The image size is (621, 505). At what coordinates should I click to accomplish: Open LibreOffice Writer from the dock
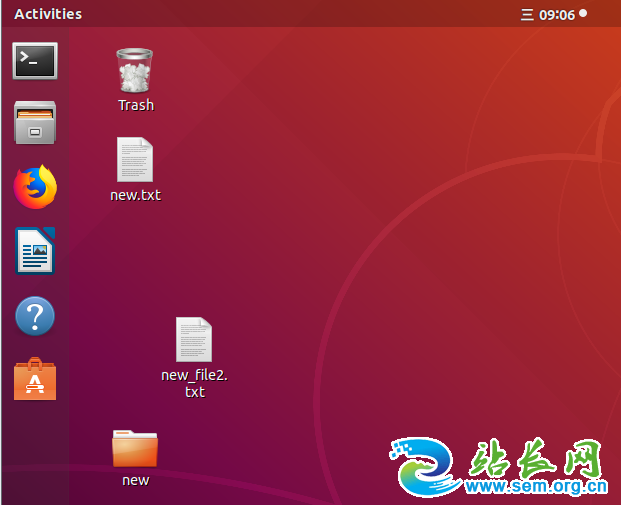click(35, 251)
